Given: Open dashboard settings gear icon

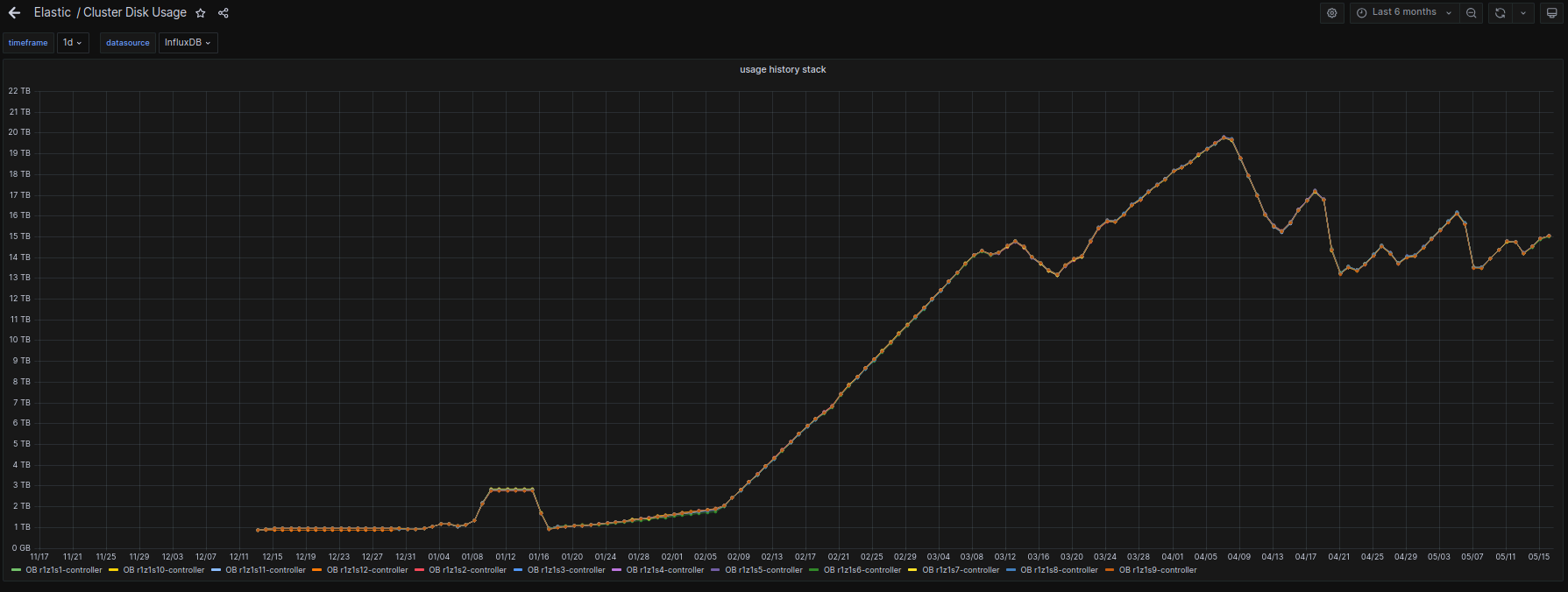Looking at the screenshot, I should pyautogui.click(x=1331, y=13).
